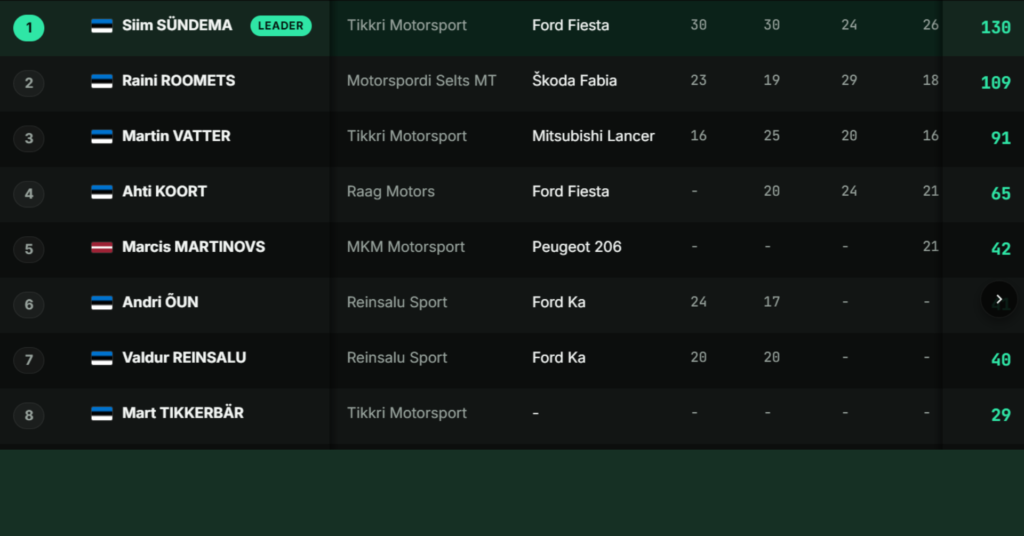1024x536 pixels.
Task: Click total points 130 for Siim SÜNDEMA
Action: click(996, 27)
